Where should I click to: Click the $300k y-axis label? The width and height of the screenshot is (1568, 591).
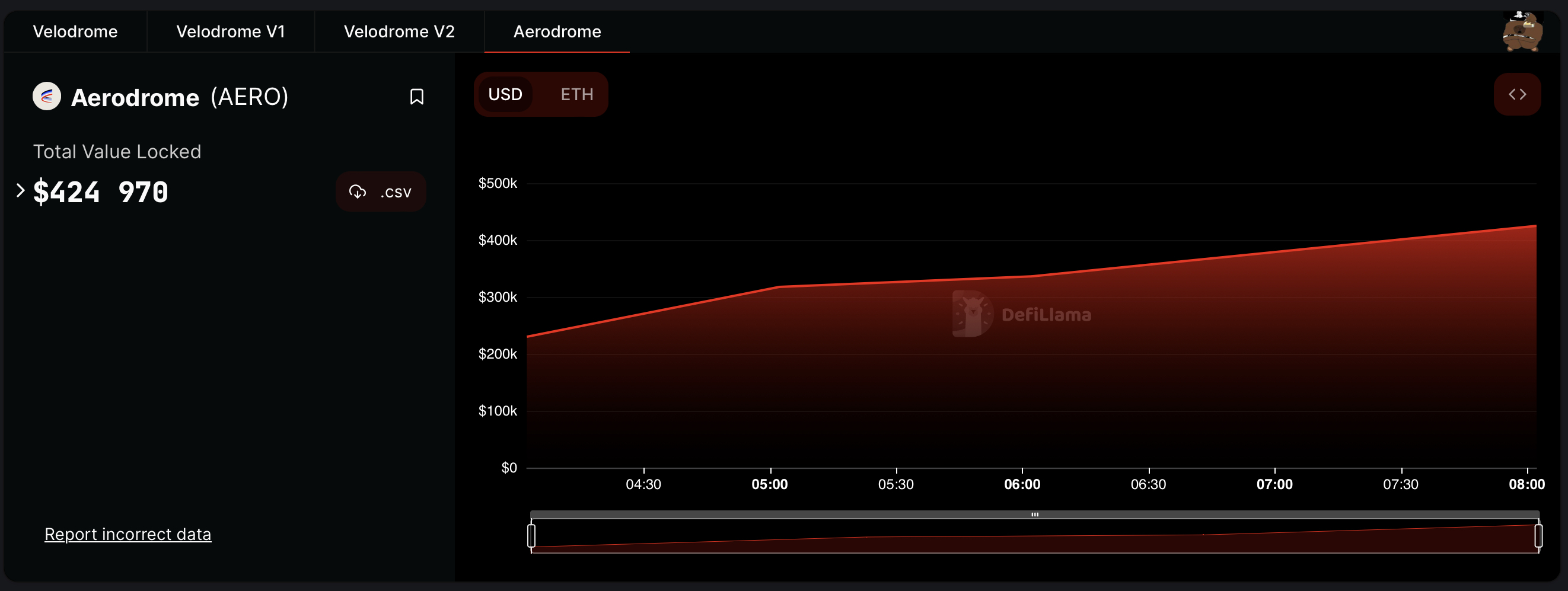[498, 297]
